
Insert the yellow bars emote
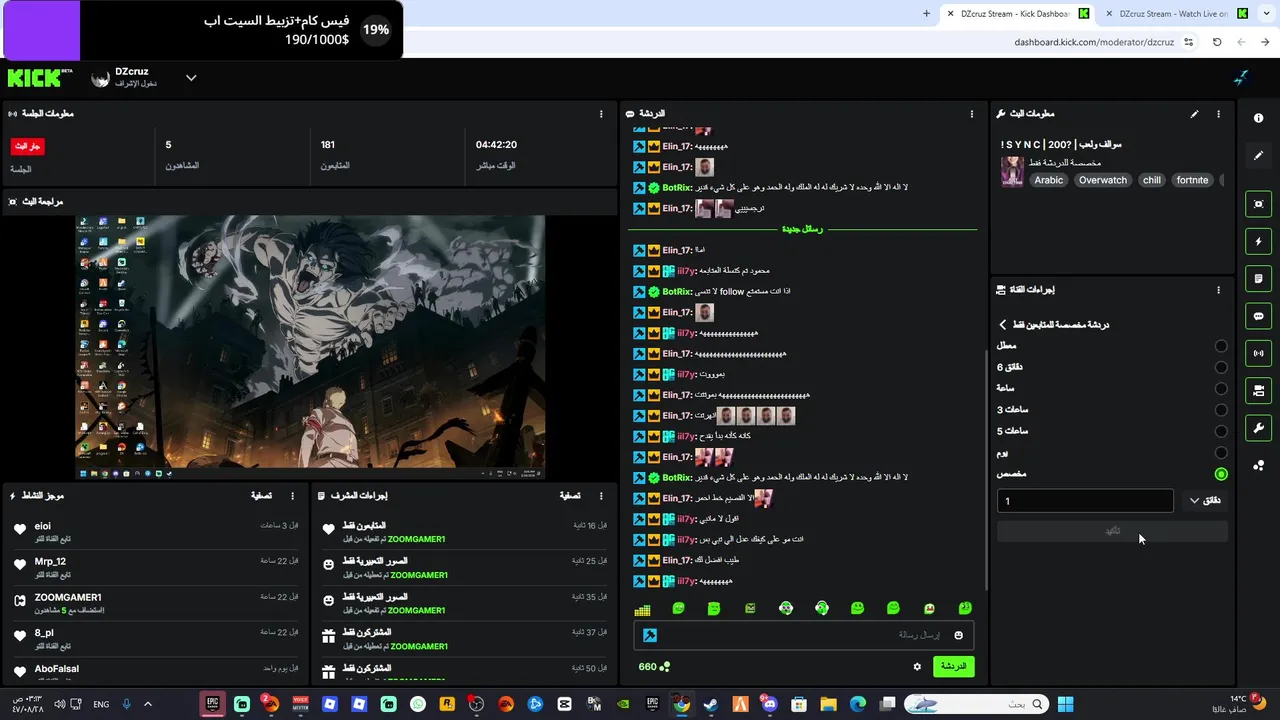[x=643, y=609]
